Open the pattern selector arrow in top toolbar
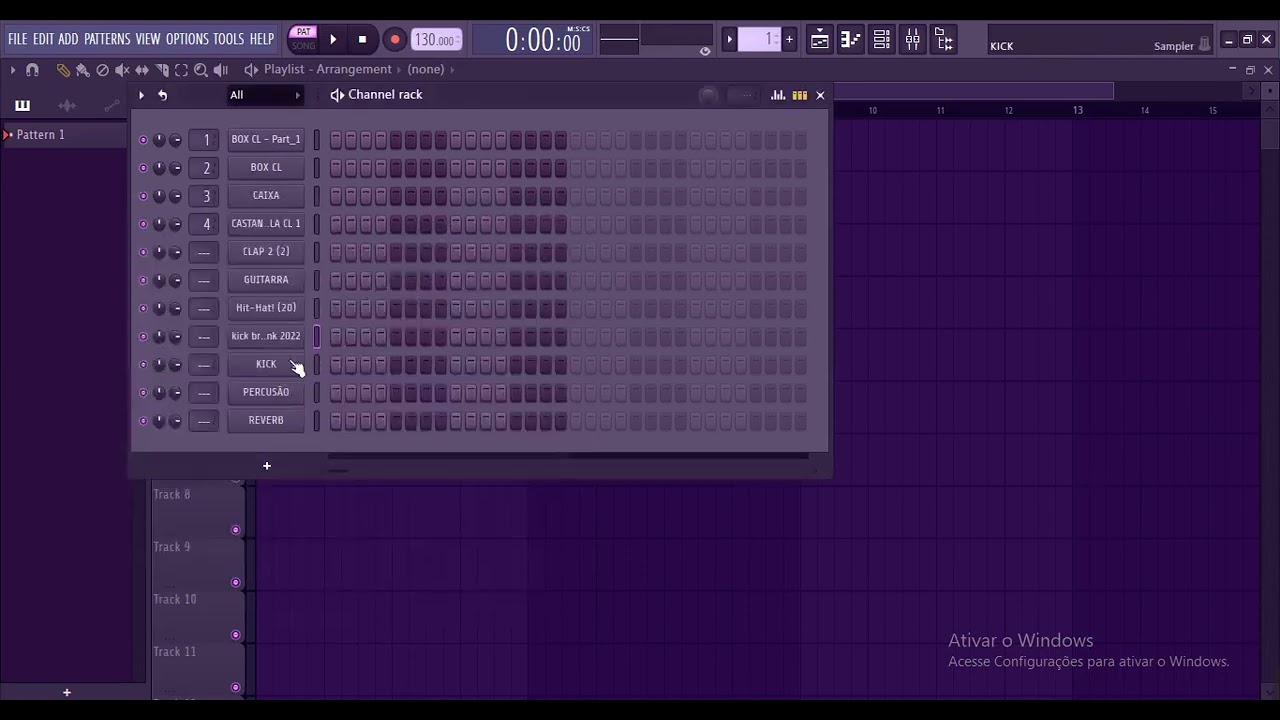The height and width of the screenshot is (720, 1280). coord(729,40)
